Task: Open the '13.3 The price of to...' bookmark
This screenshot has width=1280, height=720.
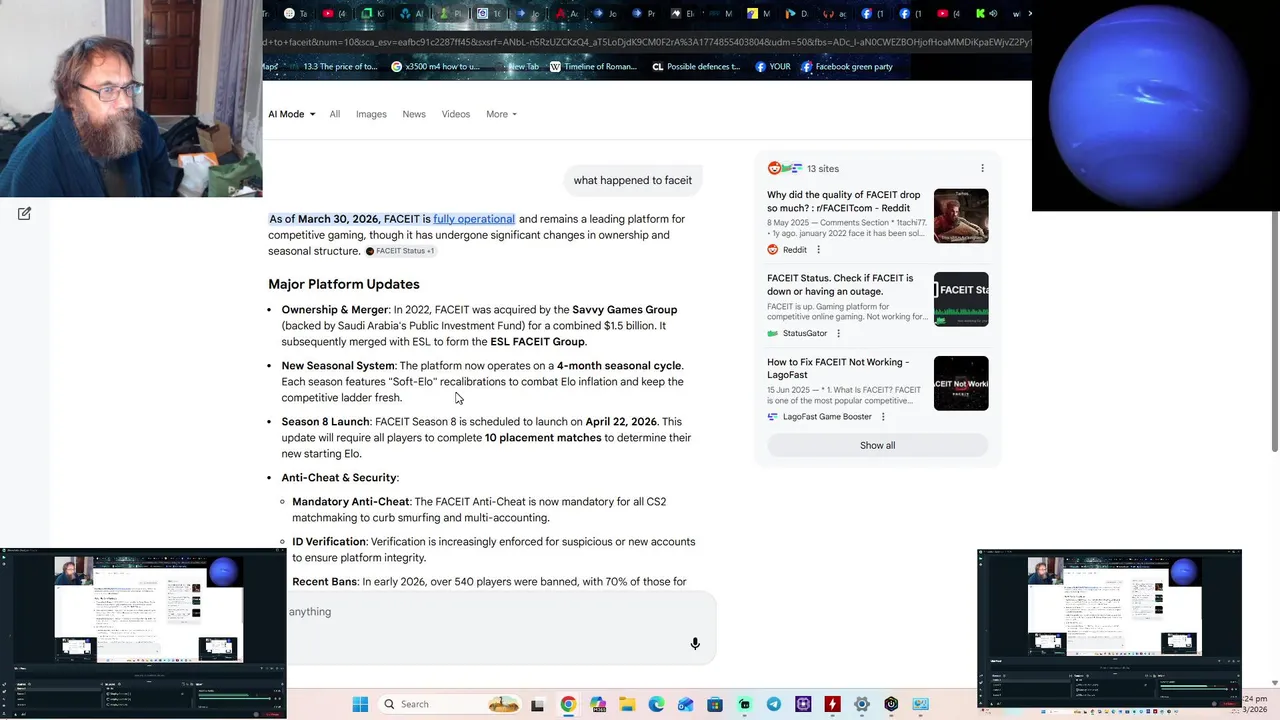Action: coord(340,67)
